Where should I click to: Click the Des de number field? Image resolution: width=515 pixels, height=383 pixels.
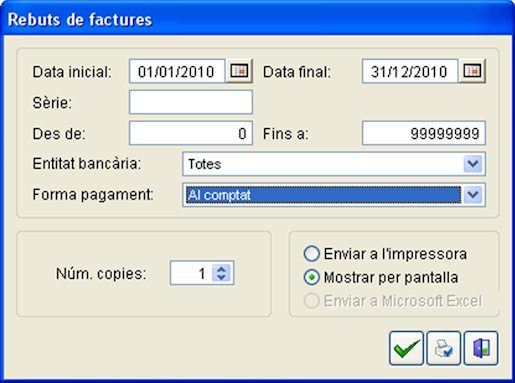(191, 133)
